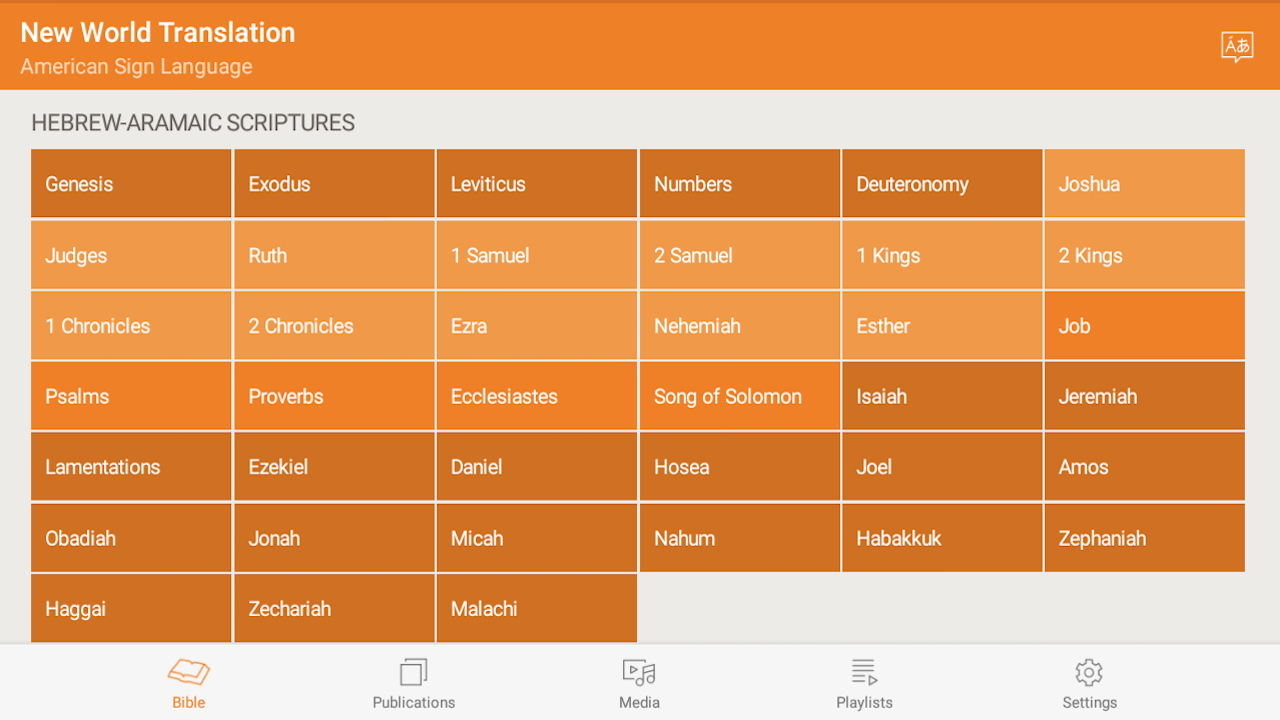
Task: Open the Playlists tab icon
Action: pos(864,672)
